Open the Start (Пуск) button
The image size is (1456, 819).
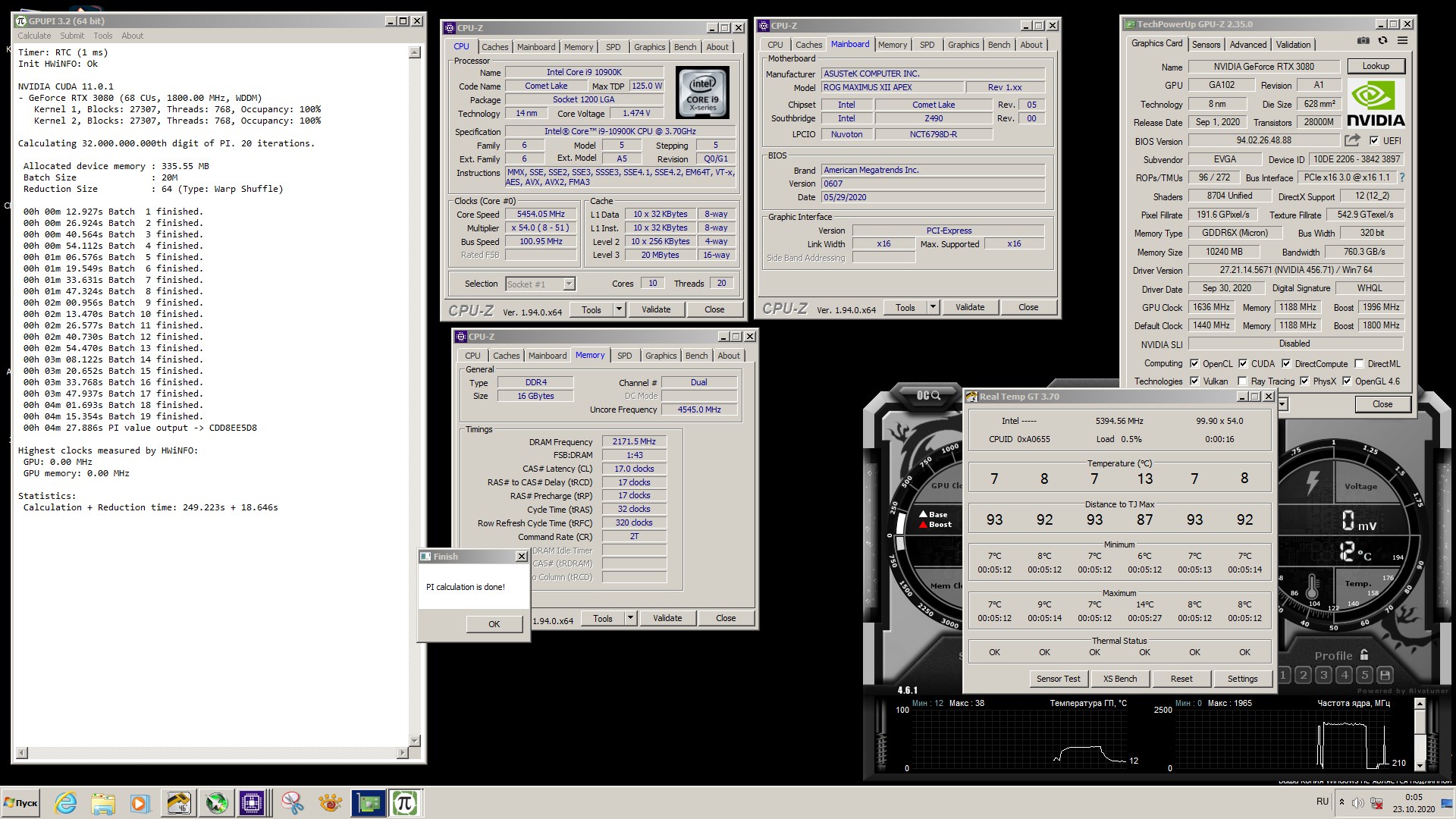click(20, 803)
